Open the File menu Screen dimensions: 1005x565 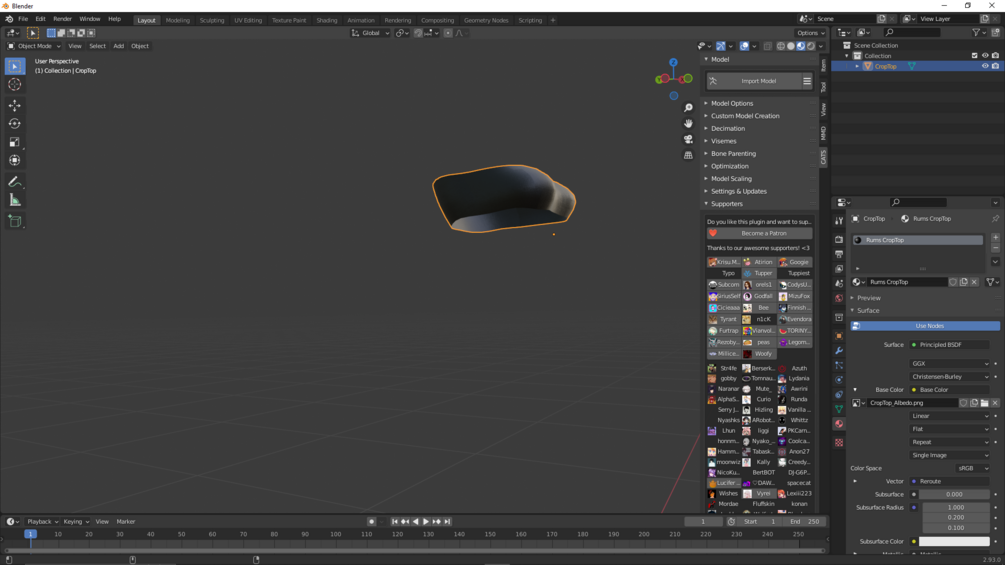coord(23,19)
